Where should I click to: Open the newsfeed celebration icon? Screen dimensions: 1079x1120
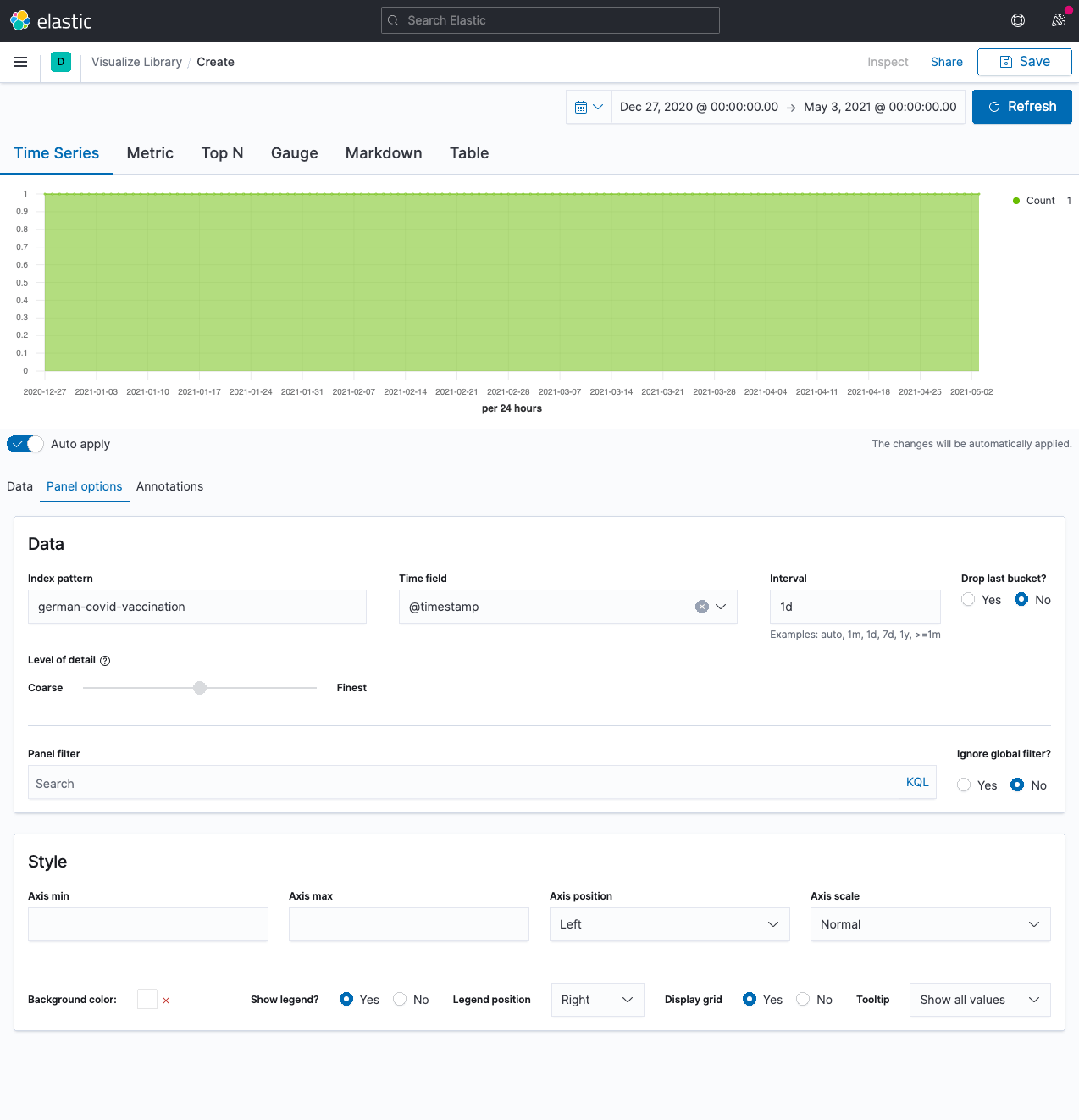pyautogui.click(x=1059, y=20)
